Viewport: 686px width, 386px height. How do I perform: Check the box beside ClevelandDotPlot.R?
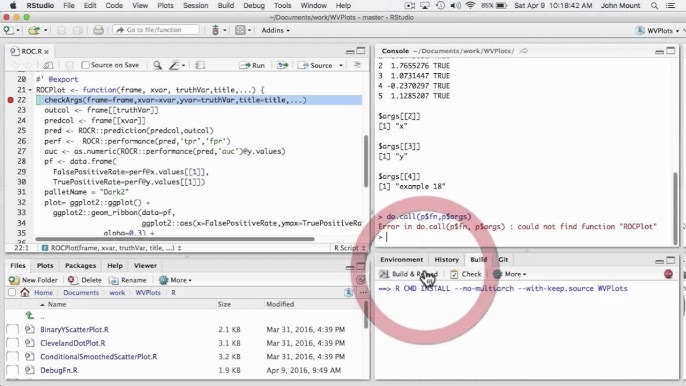pyautogui.click(x=13, y=343)
